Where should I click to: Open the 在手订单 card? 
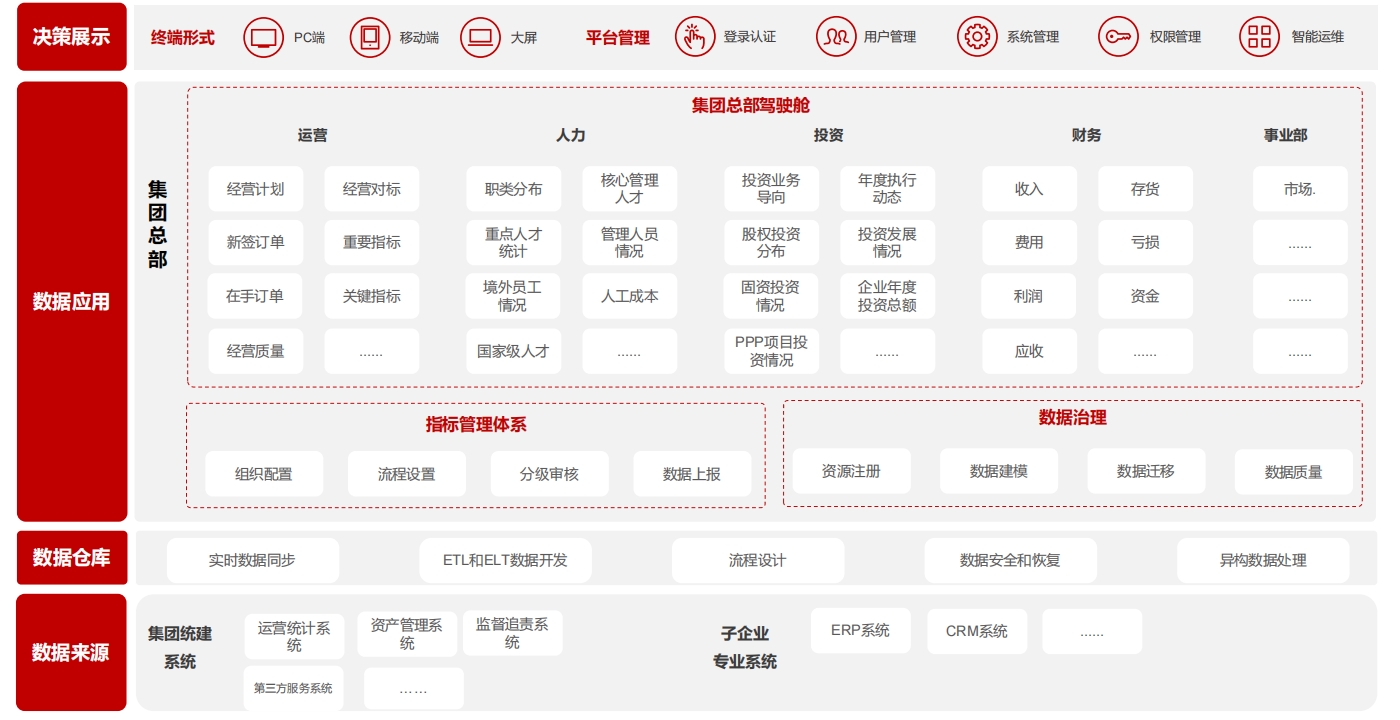coord(255,296)
